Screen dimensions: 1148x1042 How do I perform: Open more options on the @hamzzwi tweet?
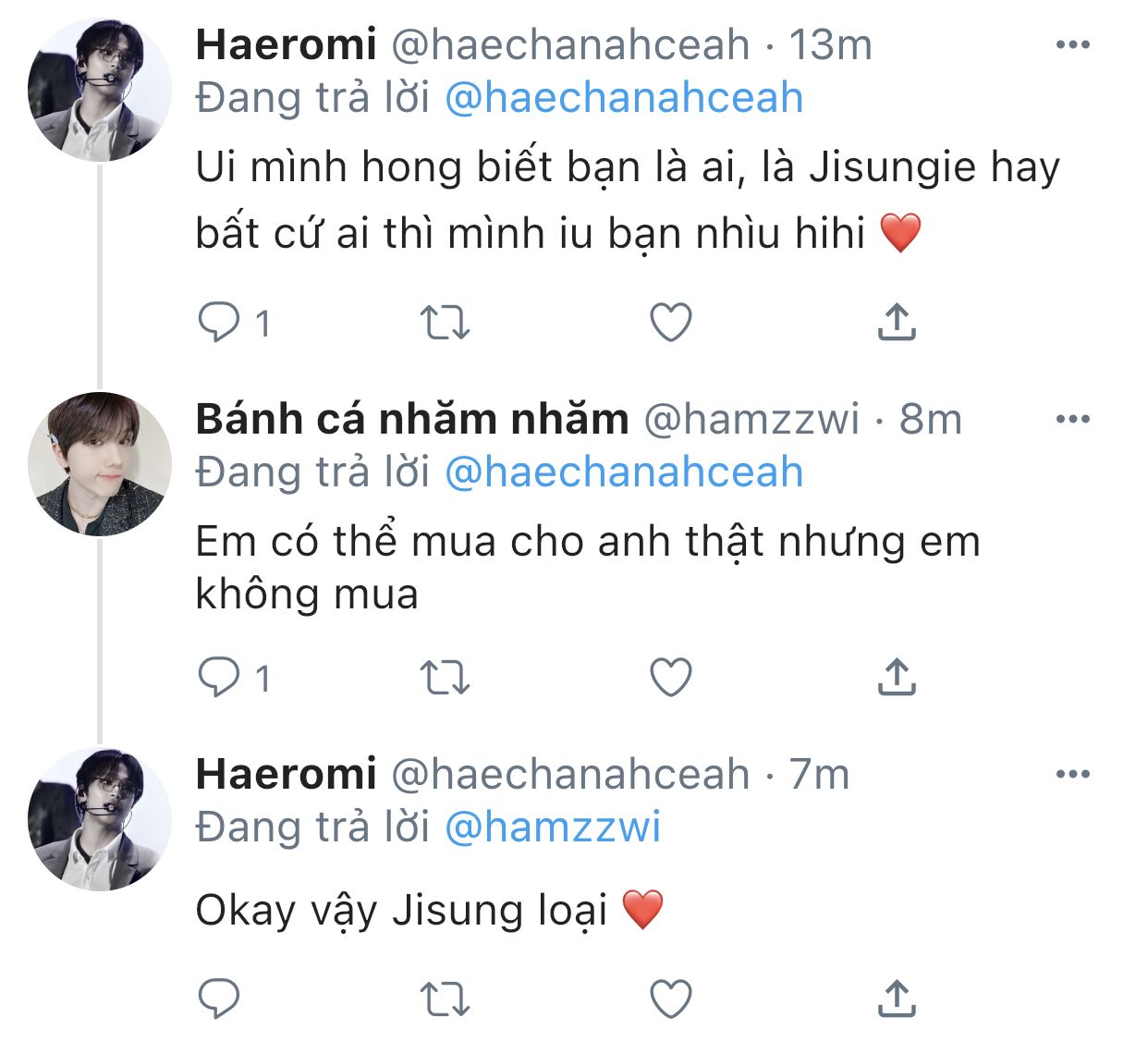(1072, 419)
